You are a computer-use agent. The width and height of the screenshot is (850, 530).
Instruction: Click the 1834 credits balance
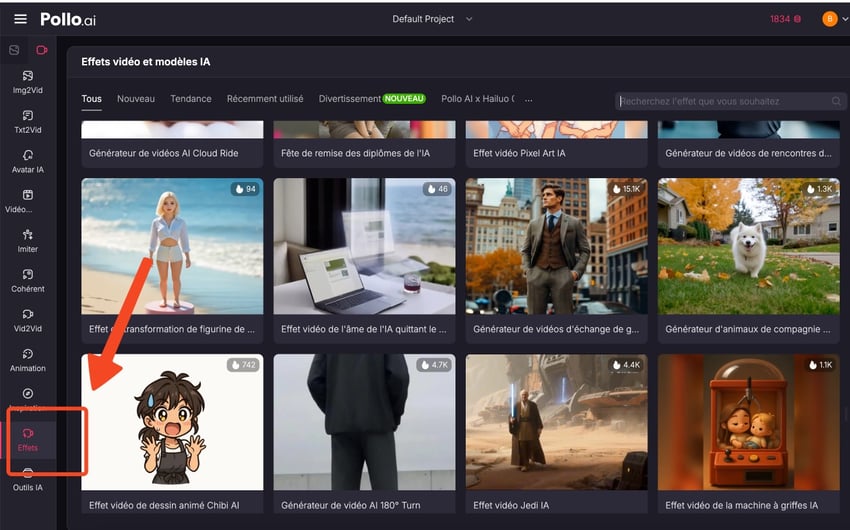coord(784,19)
